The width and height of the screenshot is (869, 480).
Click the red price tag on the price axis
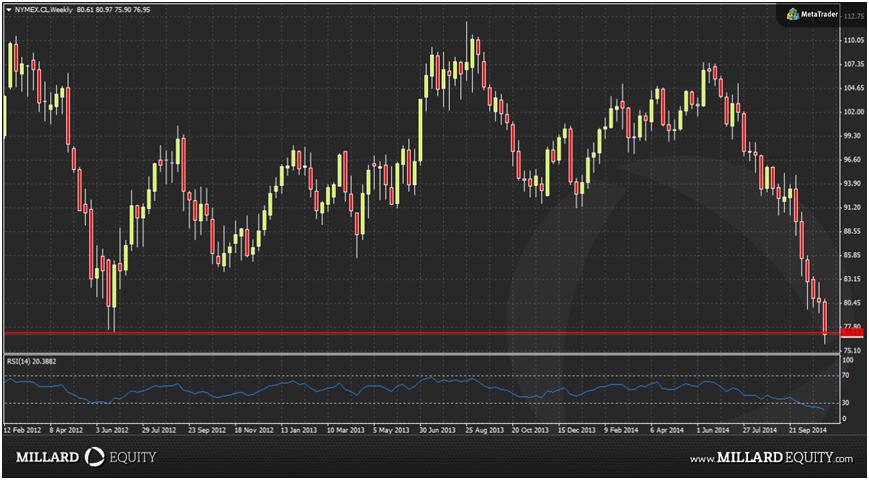(851, 333)
